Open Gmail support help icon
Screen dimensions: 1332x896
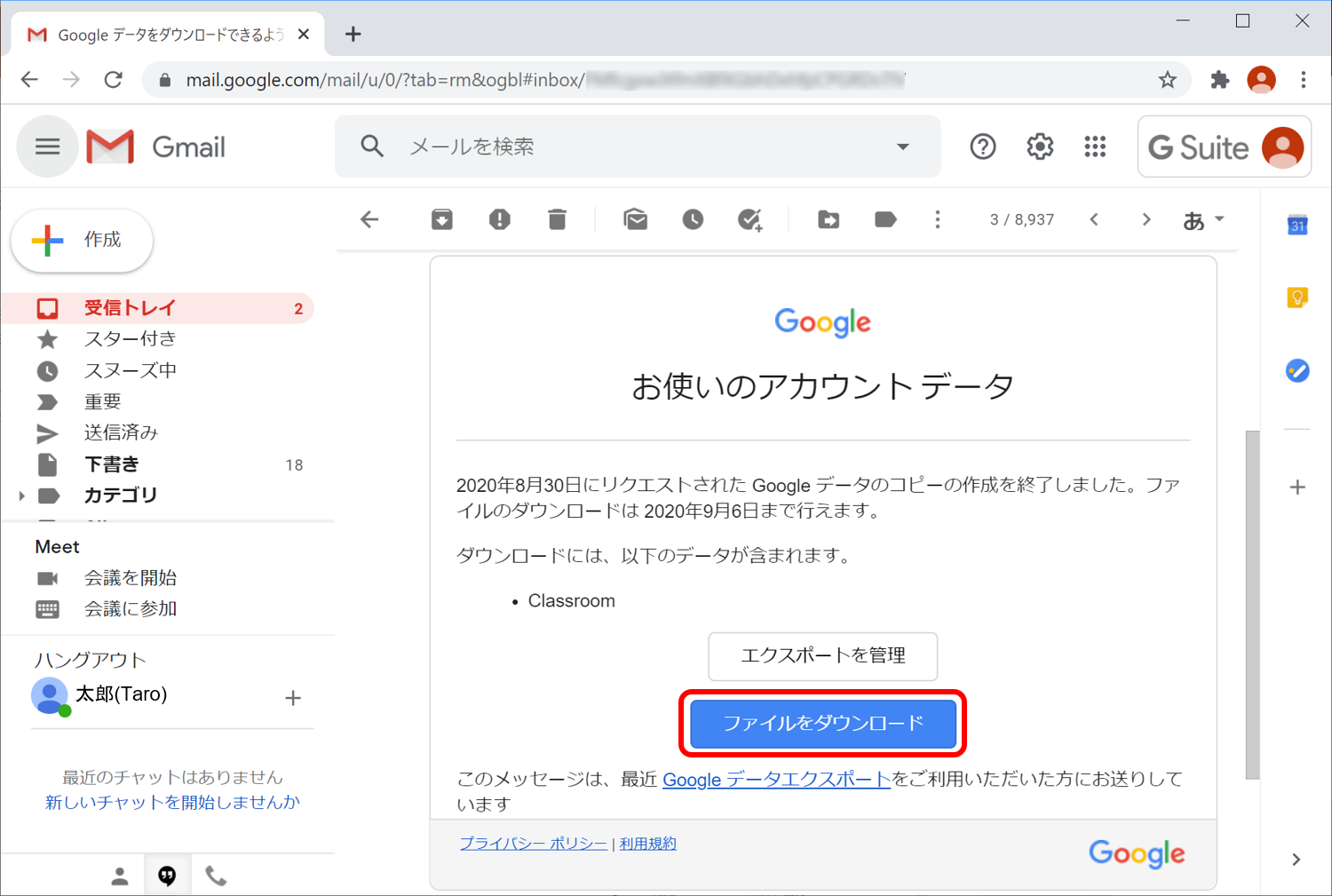pyautogui.click(x=983, y=147)
